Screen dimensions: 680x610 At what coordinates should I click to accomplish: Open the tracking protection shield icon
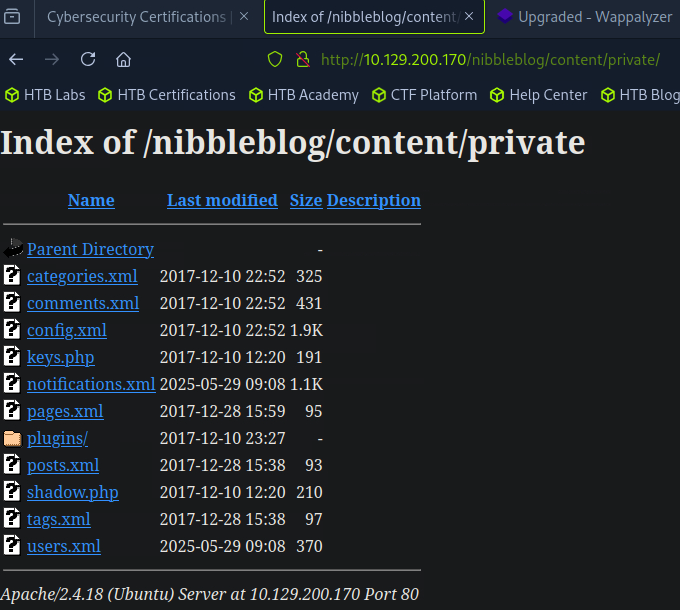tap(275, 59)
